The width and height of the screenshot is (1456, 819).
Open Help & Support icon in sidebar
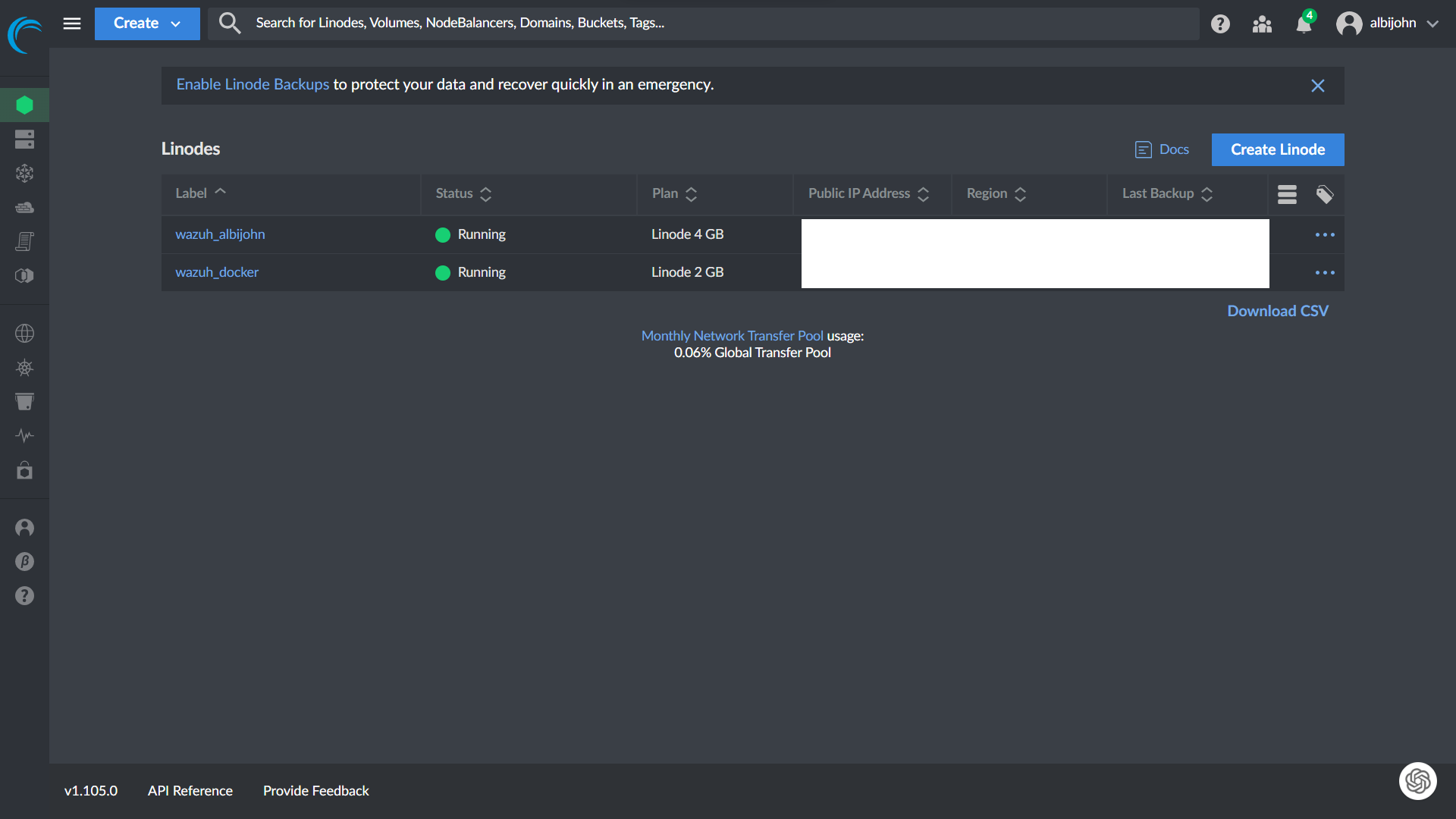coord(25,596)
